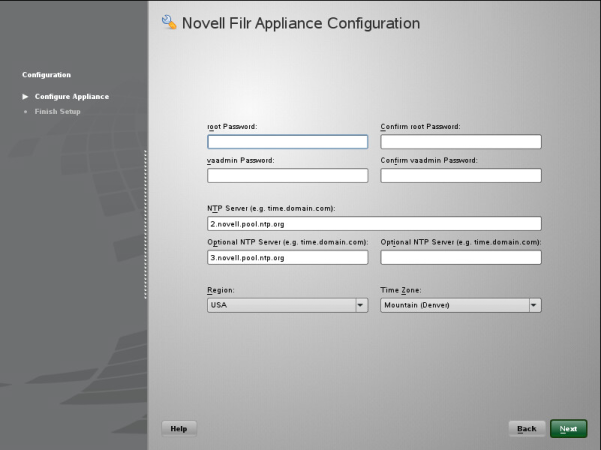The height and width of the screenshot is (450, 601).
Task: Click the Novell Filr Appliance Configuration title
Action: click(x=300, y=23)
